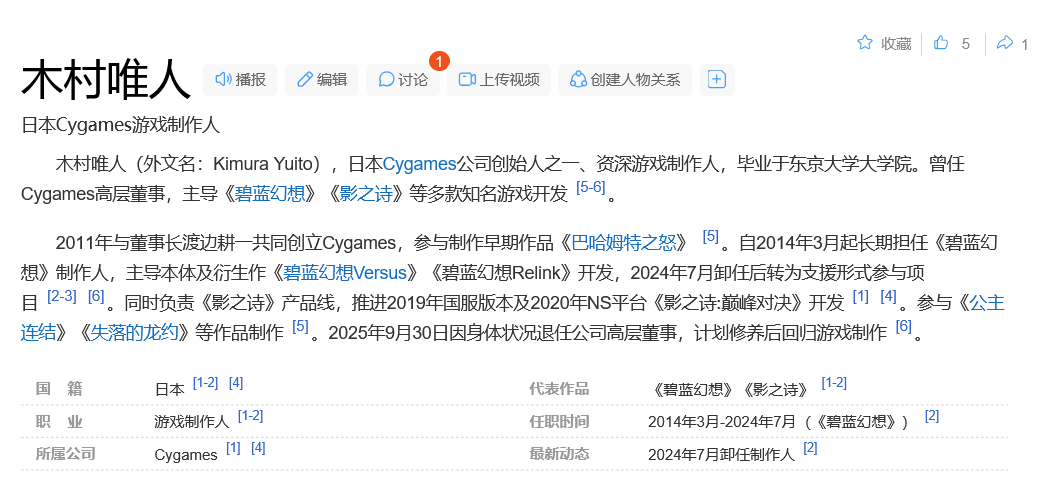The image size is (1043, 491).
Task: Click the value 日本 in 国籍 row
Action: point(170,389)
